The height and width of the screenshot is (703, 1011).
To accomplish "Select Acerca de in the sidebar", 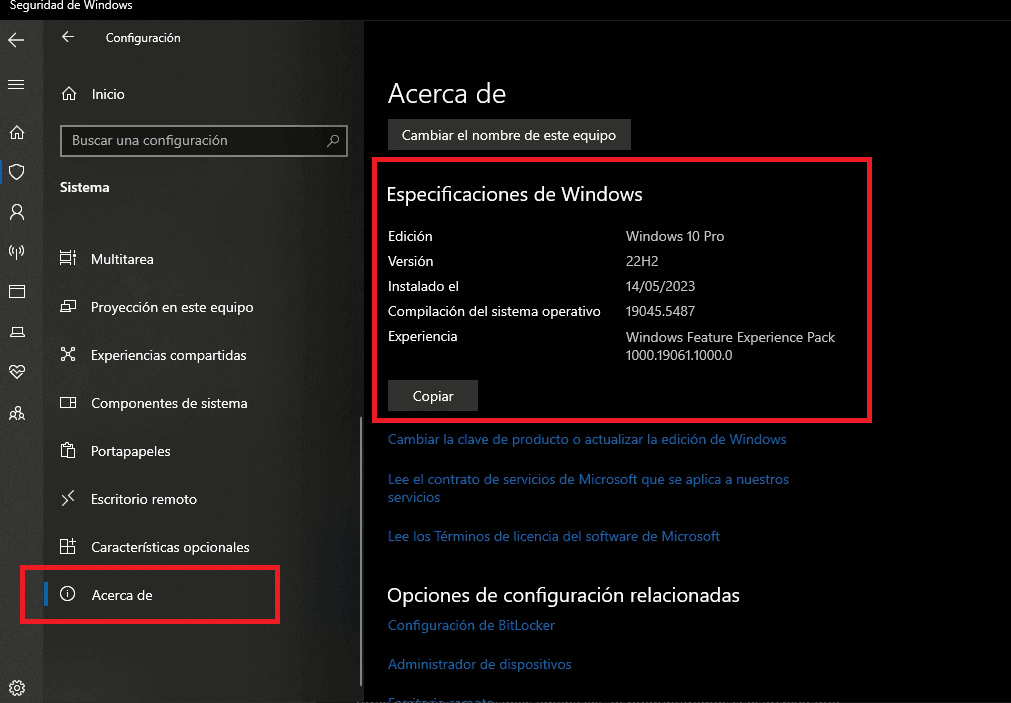I will tap(122, 595).
